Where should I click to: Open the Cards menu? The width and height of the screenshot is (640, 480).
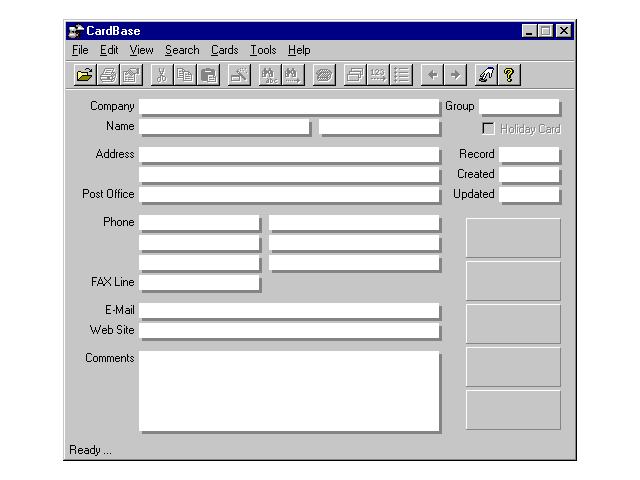click(224, 50)
